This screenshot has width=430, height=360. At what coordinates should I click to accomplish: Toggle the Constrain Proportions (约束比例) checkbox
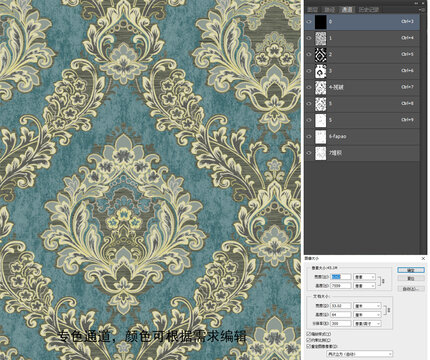[x=308, y=340]
